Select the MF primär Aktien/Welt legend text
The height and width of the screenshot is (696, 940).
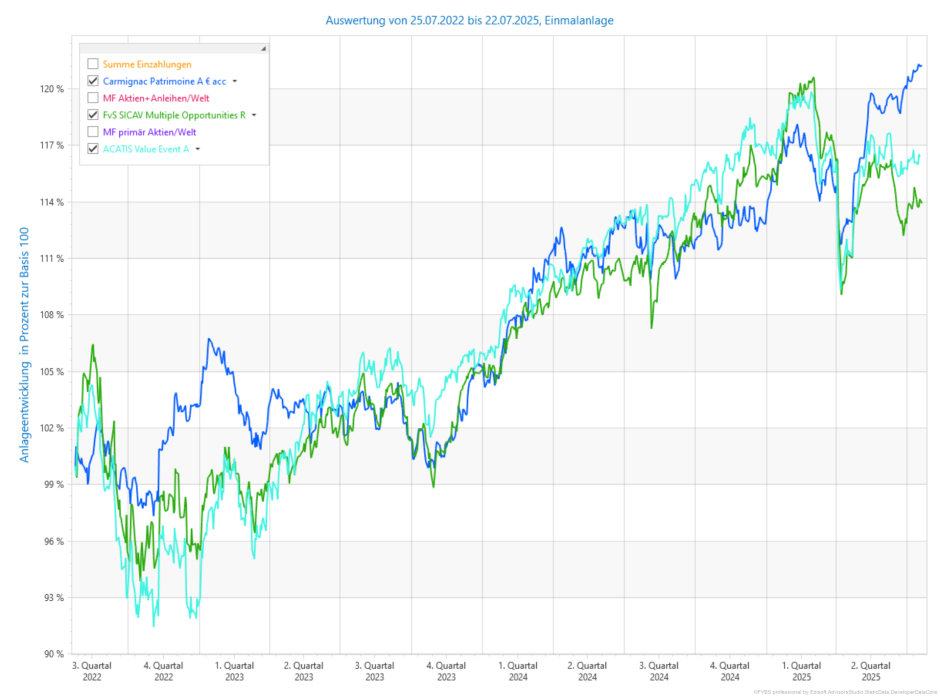click(149, 132)
